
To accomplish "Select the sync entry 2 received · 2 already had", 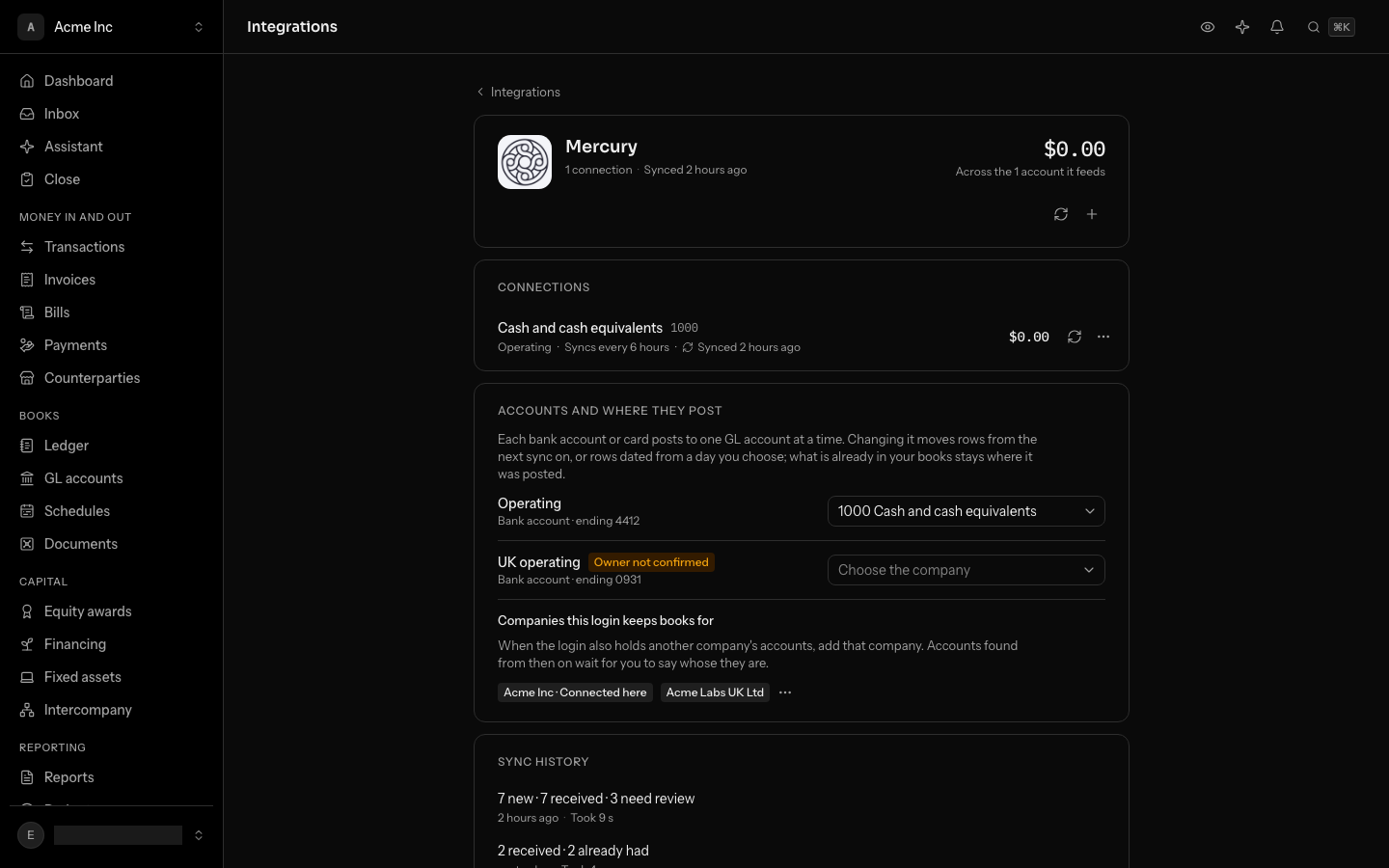I will click(x=573, y=851).
